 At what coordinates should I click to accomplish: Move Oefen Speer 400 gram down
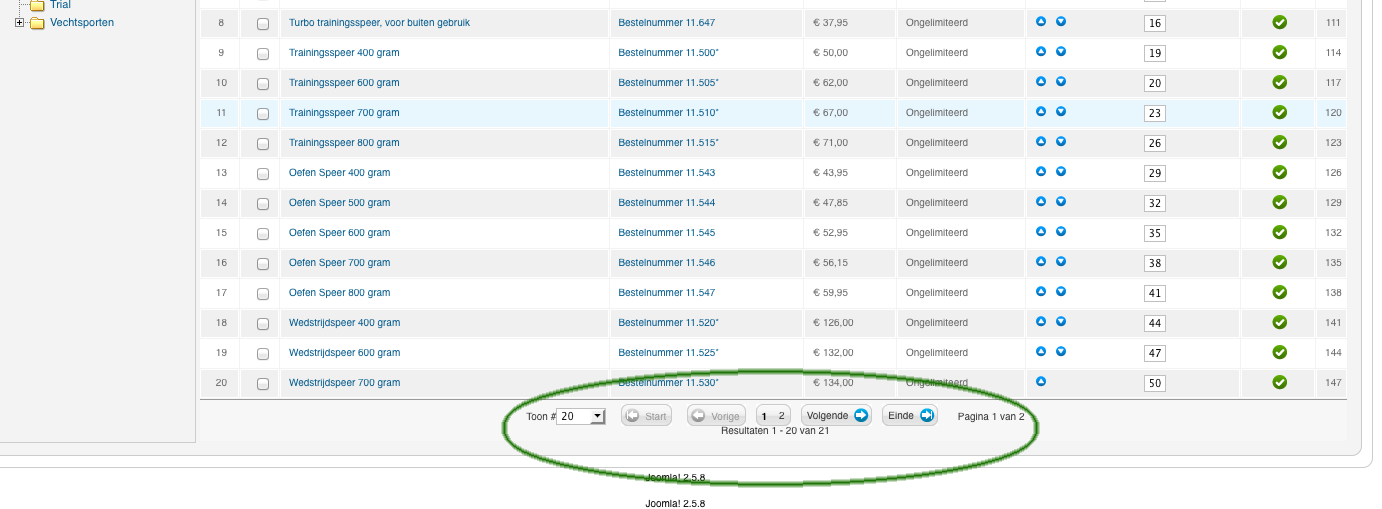1061,171
